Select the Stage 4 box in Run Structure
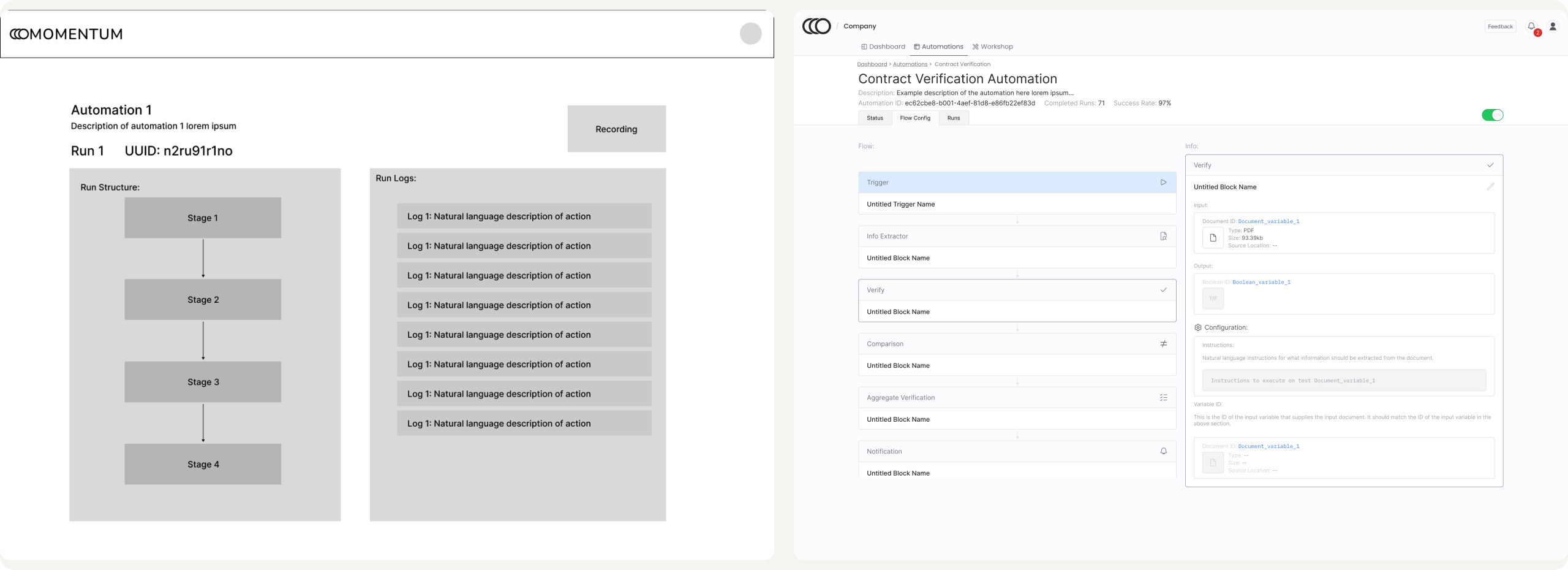 [x=203, y=464]
